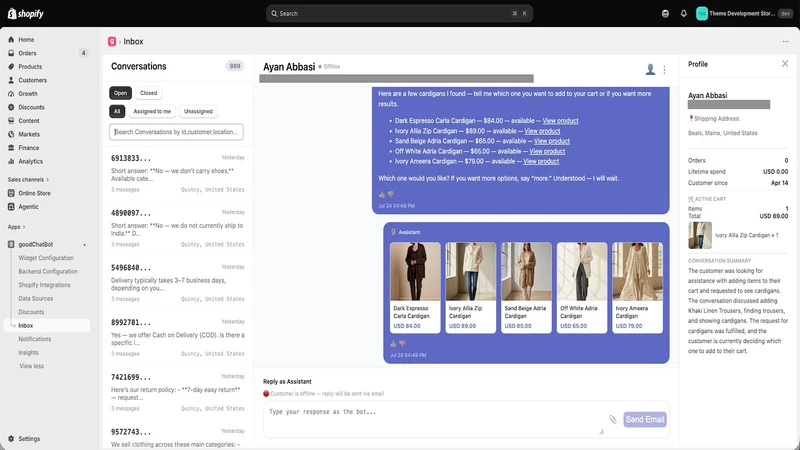The height and width of the screenshot is (450, 800).
Task: Click the Home icon in sidebar
Action: [x=11, y=39]
